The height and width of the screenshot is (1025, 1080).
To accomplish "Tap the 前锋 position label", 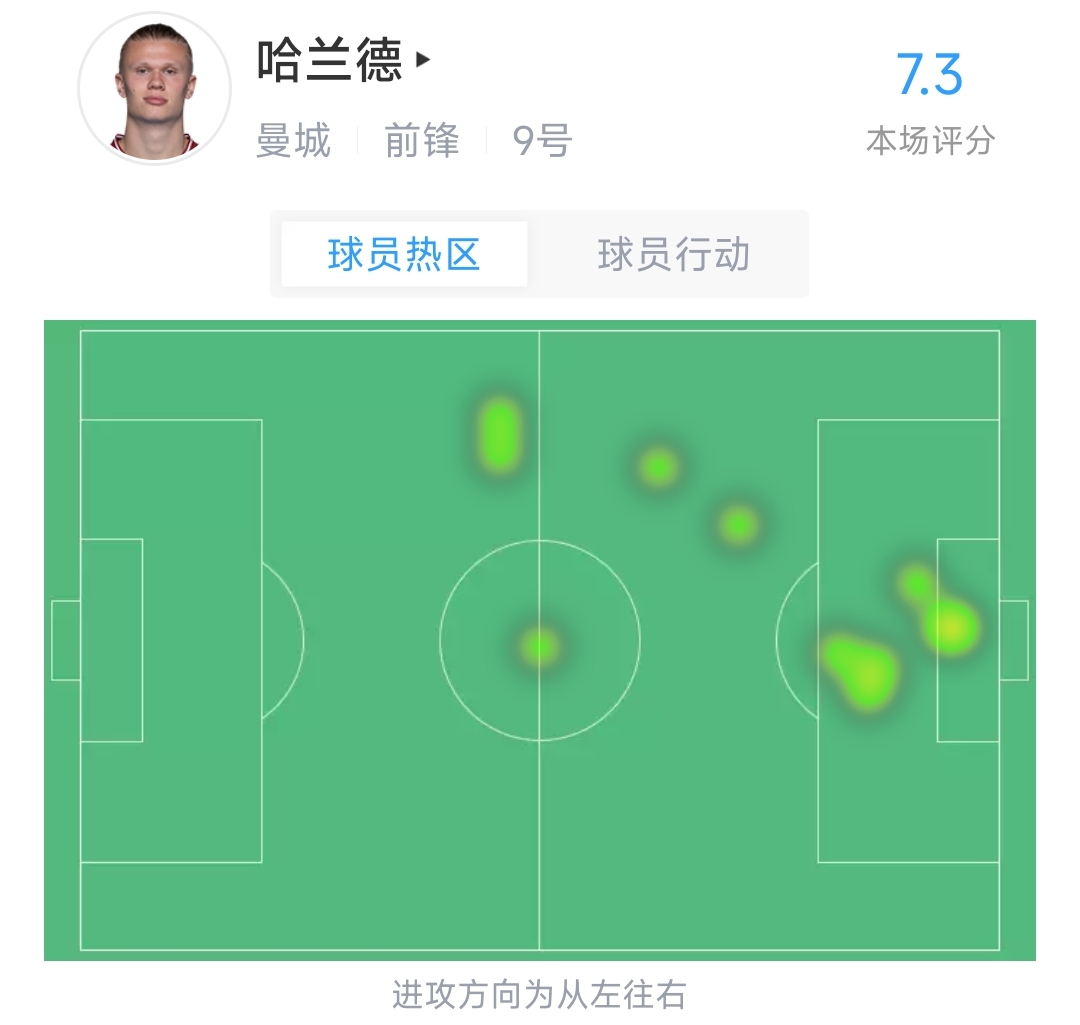I will (x=422, y=141).
